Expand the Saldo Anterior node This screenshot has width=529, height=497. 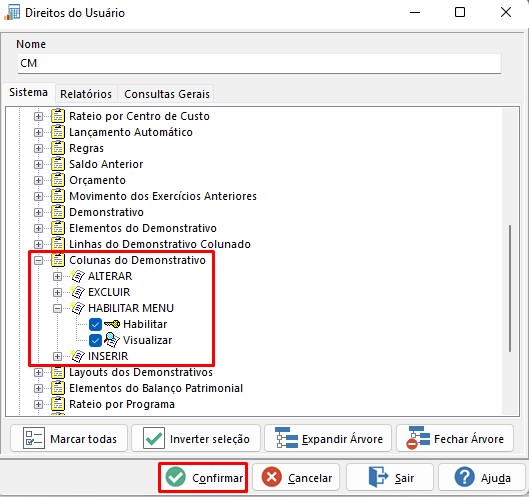point(38,164)
